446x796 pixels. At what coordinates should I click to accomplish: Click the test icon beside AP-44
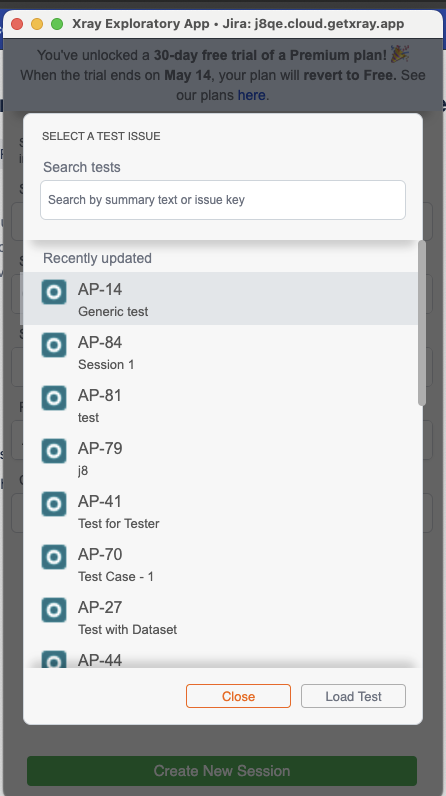(x=54, y=659)
